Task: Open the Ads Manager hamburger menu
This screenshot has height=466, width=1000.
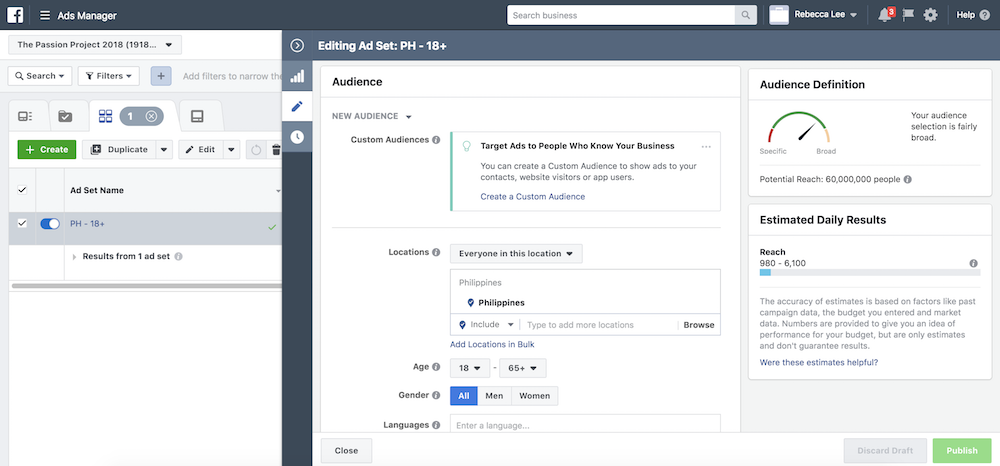Action: (x=45, y=15)
